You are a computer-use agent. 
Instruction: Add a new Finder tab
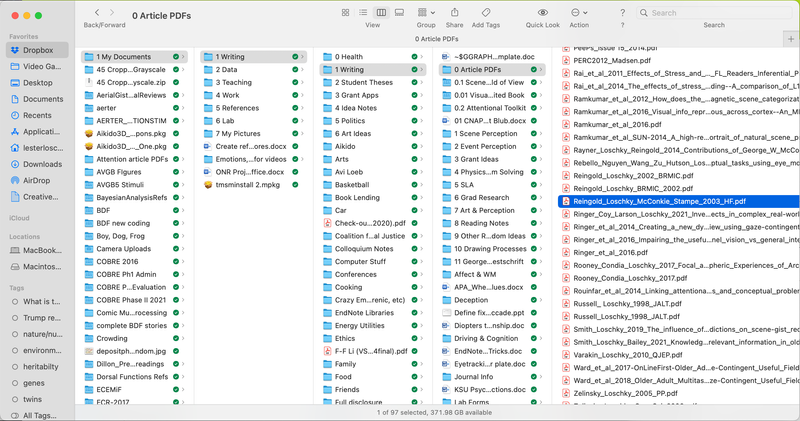click(x=791, y=39)
